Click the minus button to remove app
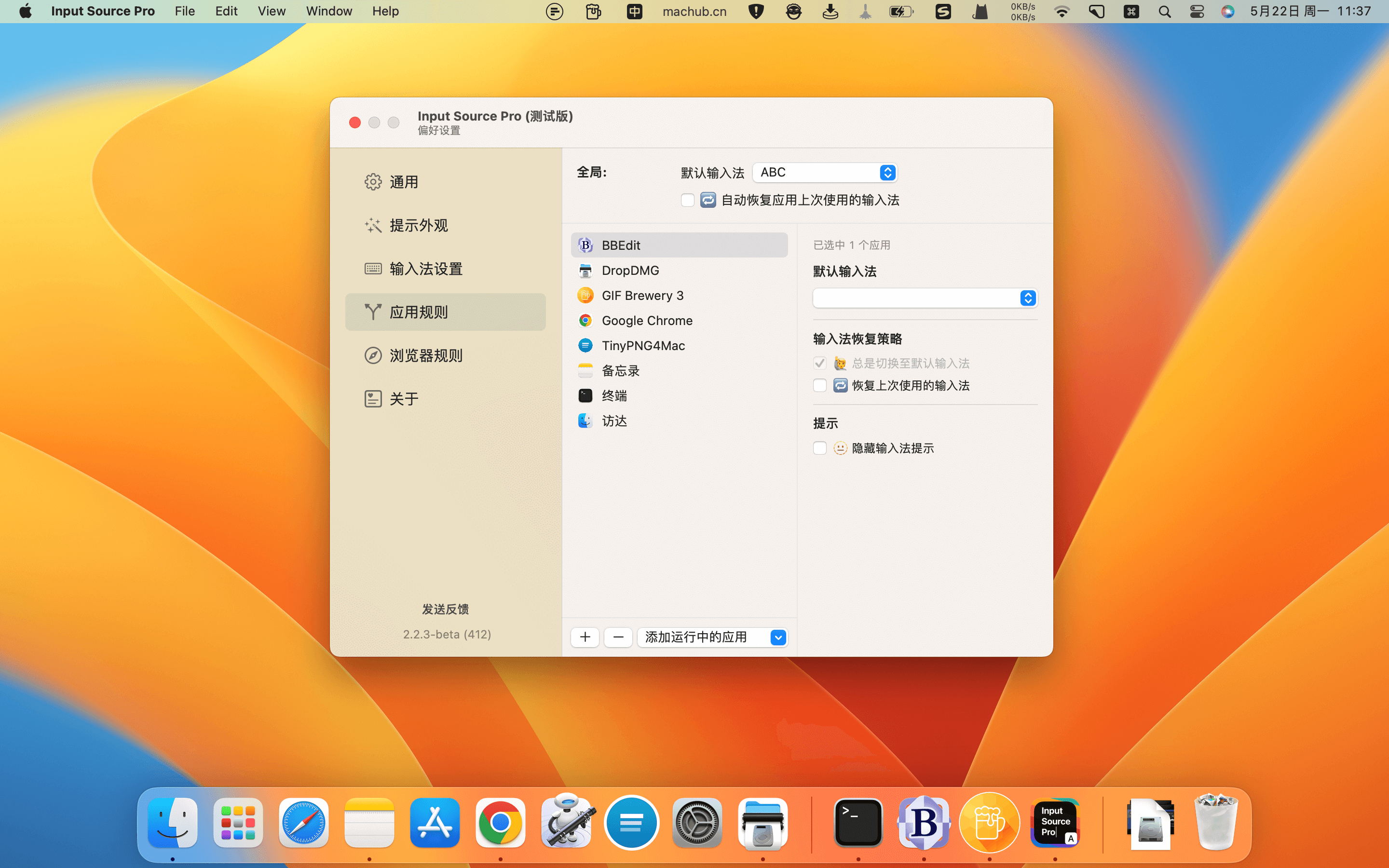 [x=618, y=637]
